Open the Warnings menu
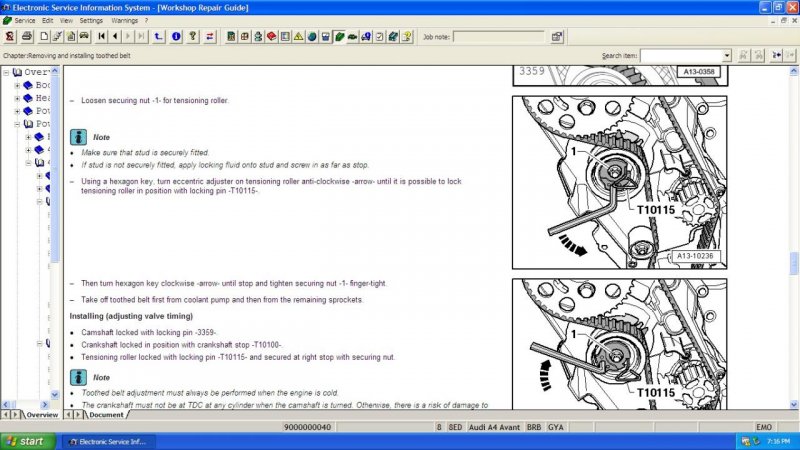The image size is (800, 450). point(125,20)
